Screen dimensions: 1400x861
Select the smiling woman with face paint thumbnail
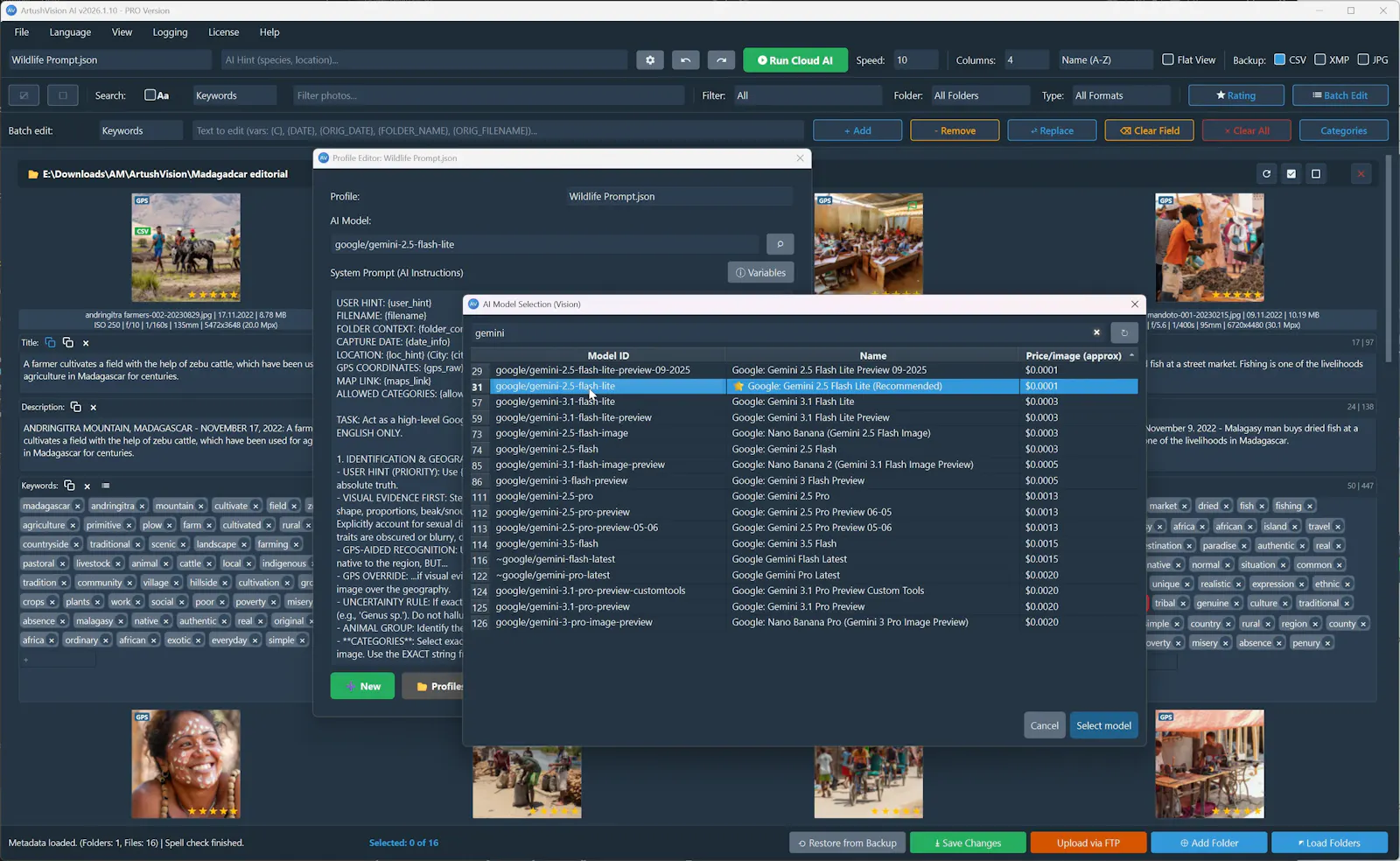(x=185, y=764)
